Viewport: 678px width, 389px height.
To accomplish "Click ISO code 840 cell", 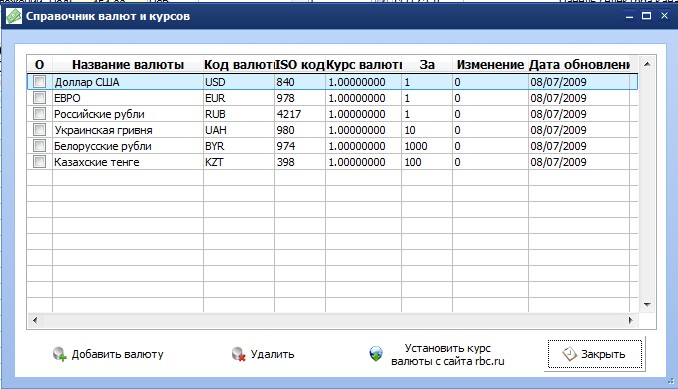I will coord(300,82).
